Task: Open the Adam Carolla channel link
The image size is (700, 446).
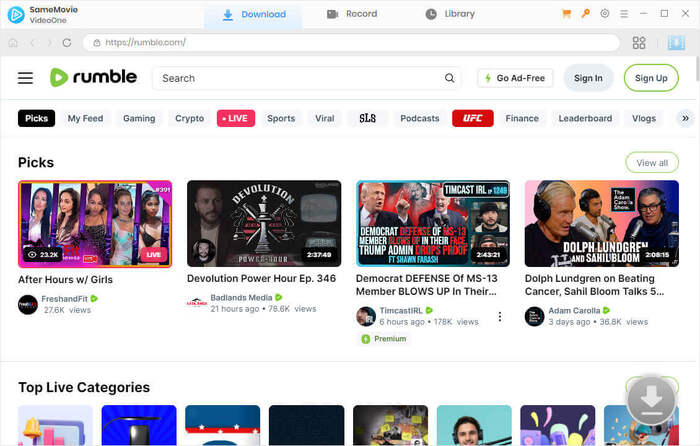Action: coord(574,310)
